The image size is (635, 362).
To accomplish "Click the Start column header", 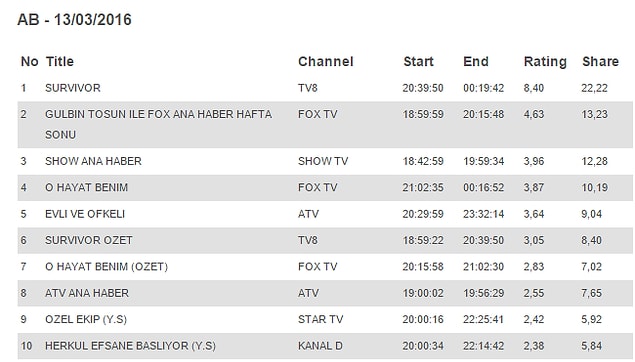I will click(x=418, y=62).
